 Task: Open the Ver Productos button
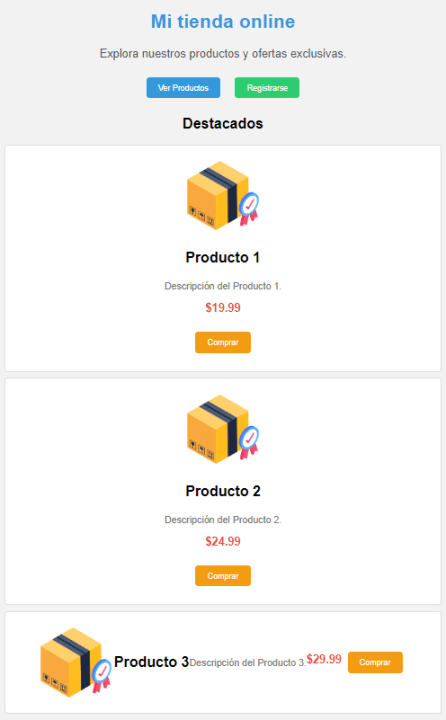coord(183,88)
